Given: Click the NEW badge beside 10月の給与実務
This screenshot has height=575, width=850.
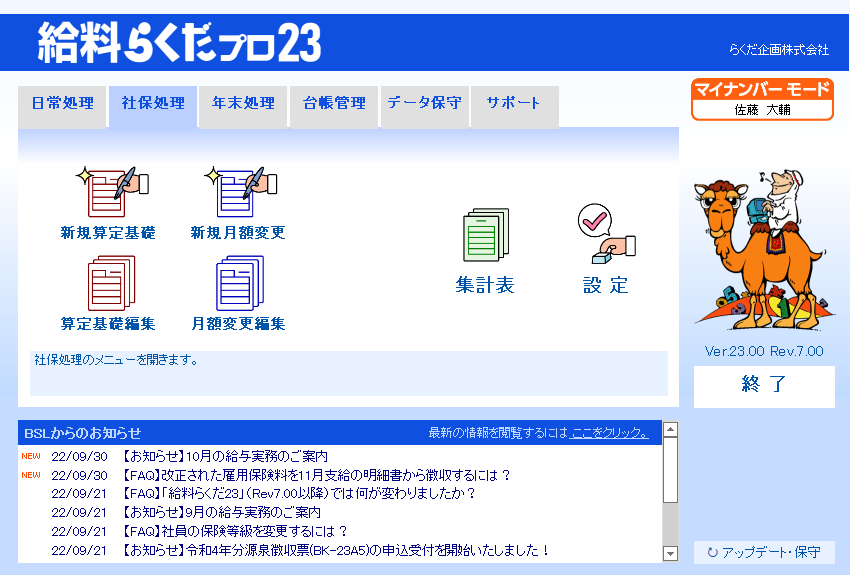Looking at the screenshot, I should pyautogui.click(x=31, y=456).
